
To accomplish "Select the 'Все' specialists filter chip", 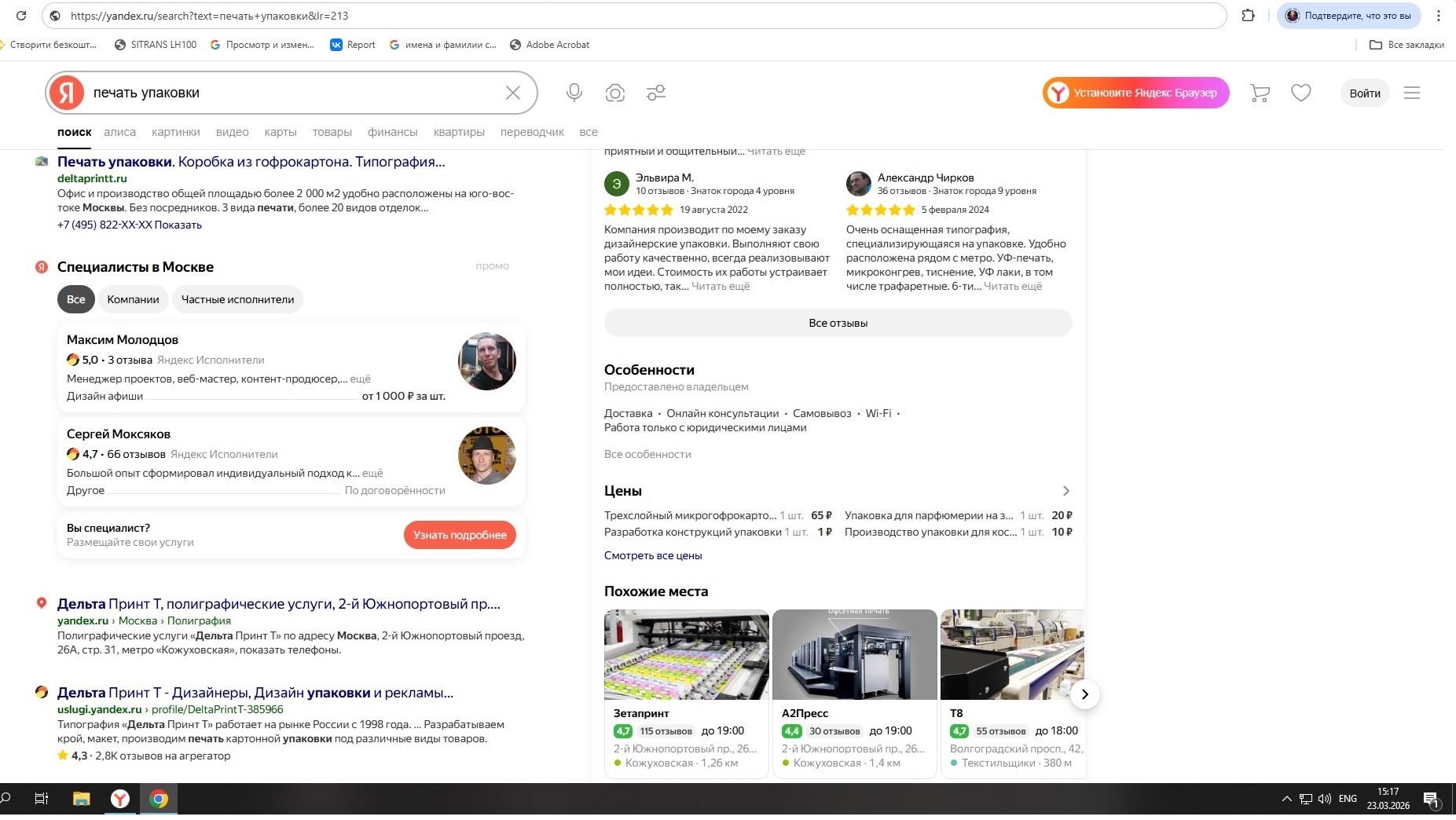I will tap(76, 299).
